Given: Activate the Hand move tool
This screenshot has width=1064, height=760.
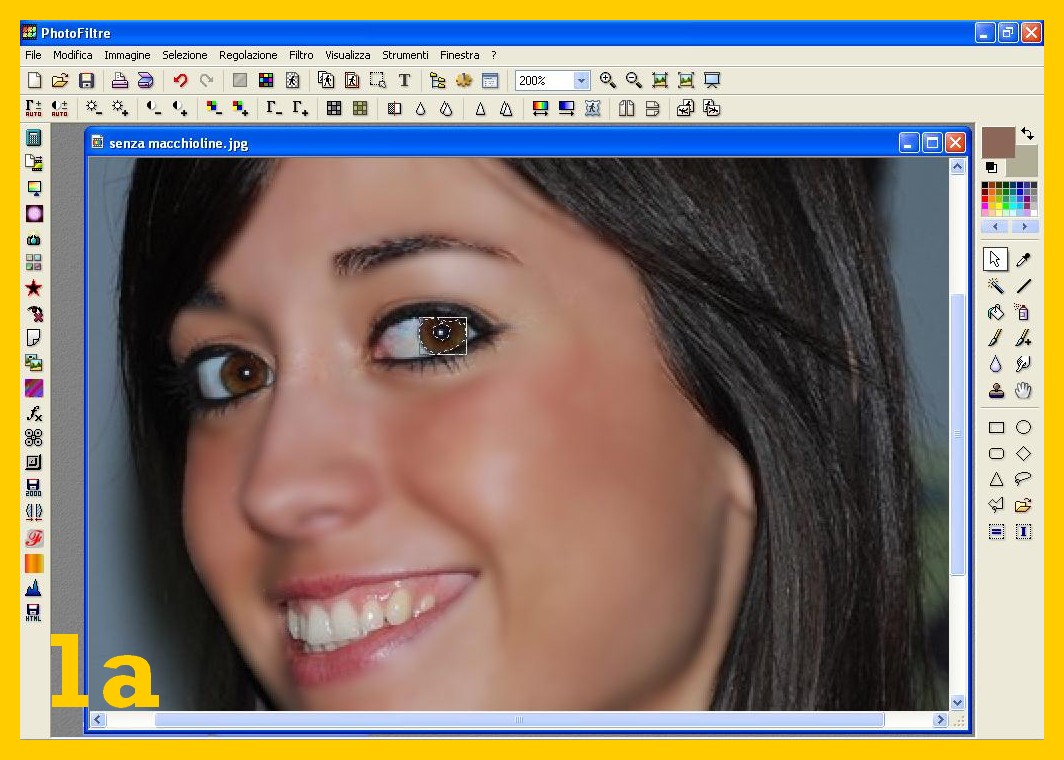Looking at the screenshot, I should tap(1023, 391).
